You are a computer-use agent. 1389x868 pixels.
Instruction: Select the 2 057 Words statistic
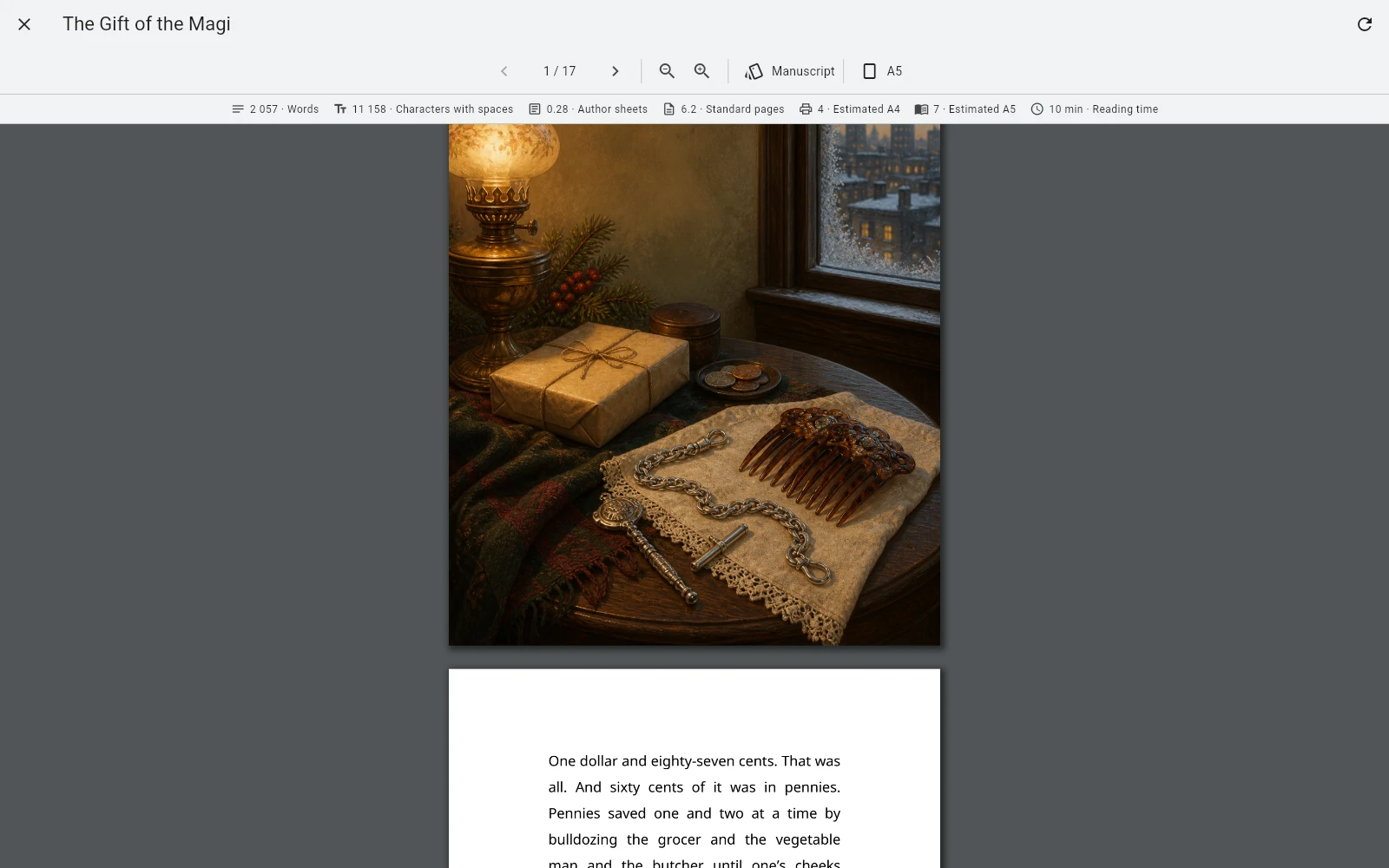[x=285, y=109]
